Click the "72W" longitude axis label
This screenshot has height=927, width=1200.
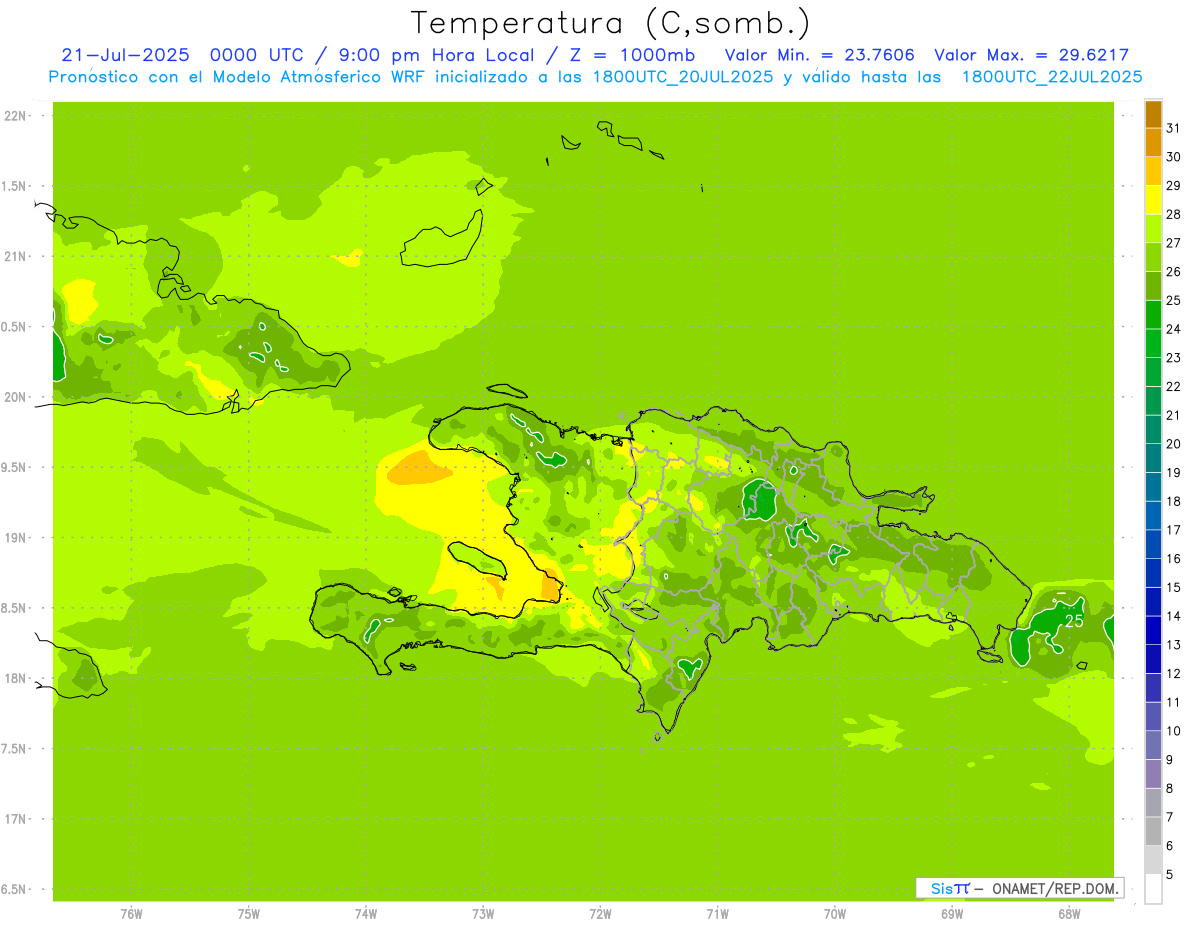point(600,913)
